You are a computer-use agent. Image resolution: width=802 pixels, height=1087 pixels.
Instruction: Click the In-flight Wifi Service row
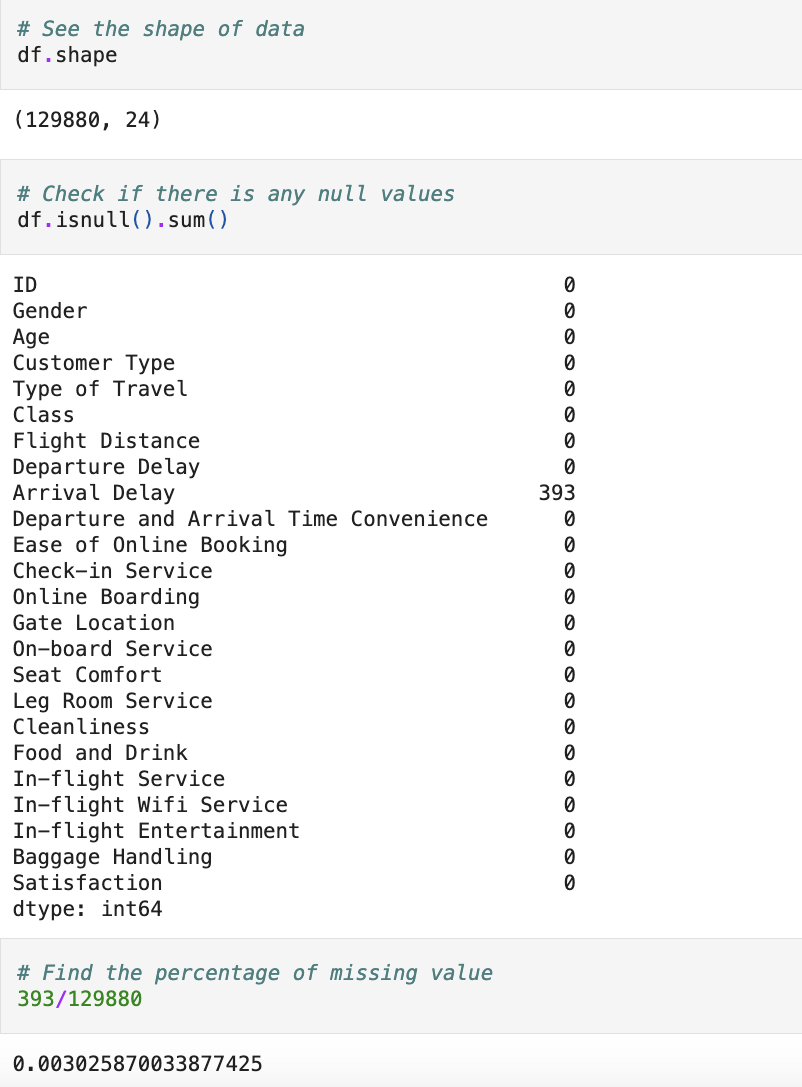[294, 805]
